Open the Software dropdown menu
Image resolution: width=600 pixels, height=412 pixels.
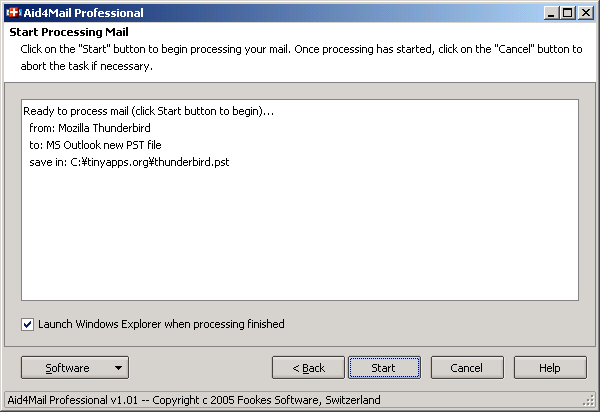click(x=74, y=368)
